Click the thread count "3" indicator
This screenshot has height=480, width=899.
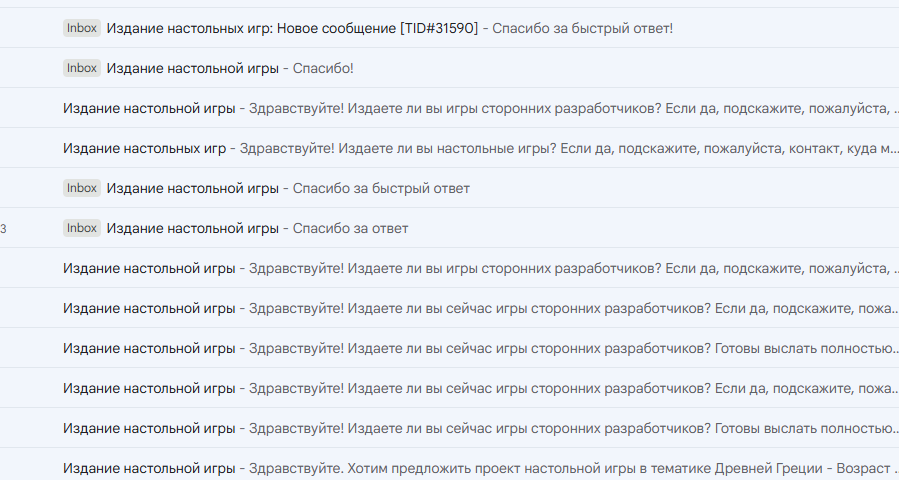3,229
